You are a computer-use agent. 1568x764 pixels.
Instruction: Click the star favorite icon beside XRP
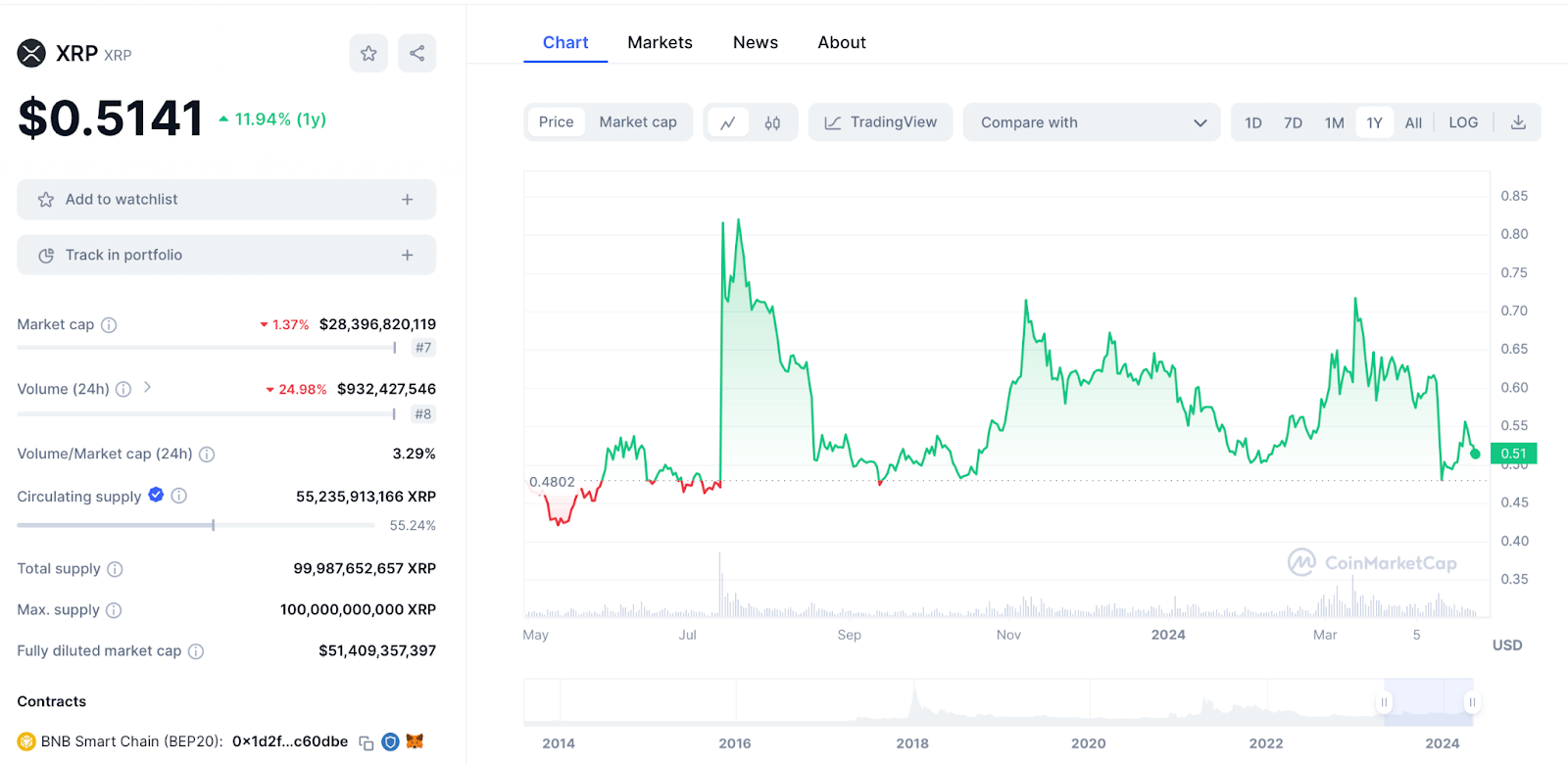click(x=368, y=54)
